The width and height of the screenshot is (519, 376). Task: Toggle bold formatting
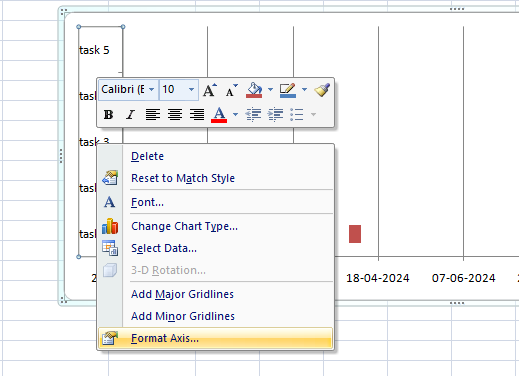coord(108,115)
